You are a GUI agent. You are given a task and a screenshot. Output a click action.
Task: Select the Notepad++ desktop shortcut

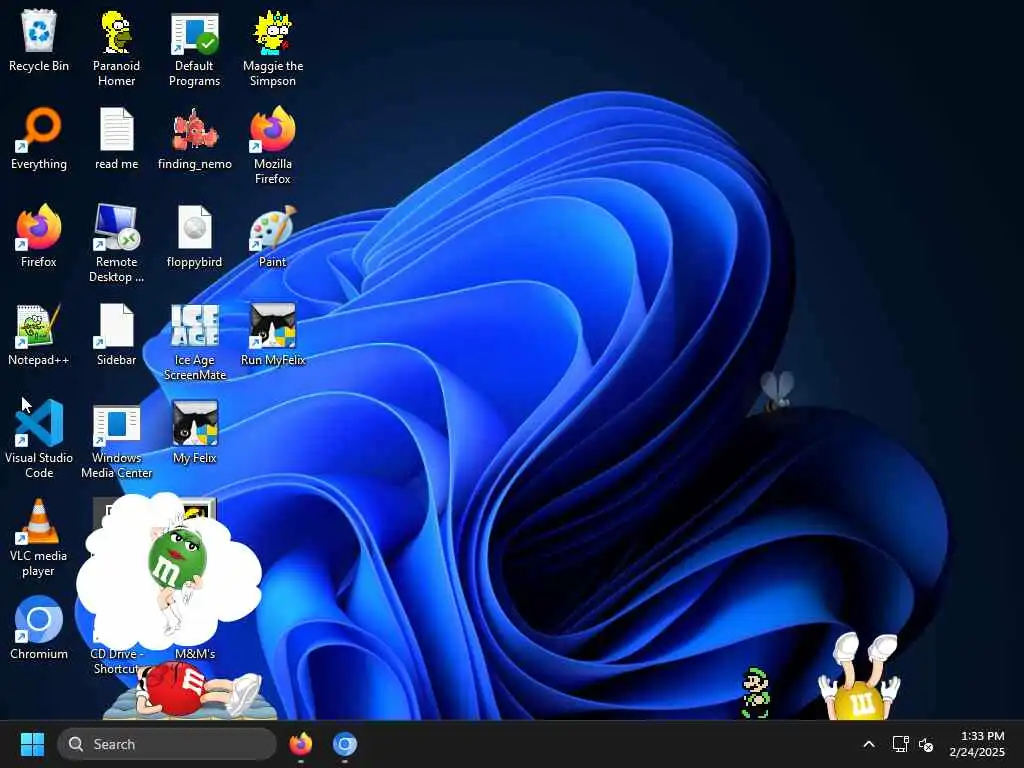(39, 334)
